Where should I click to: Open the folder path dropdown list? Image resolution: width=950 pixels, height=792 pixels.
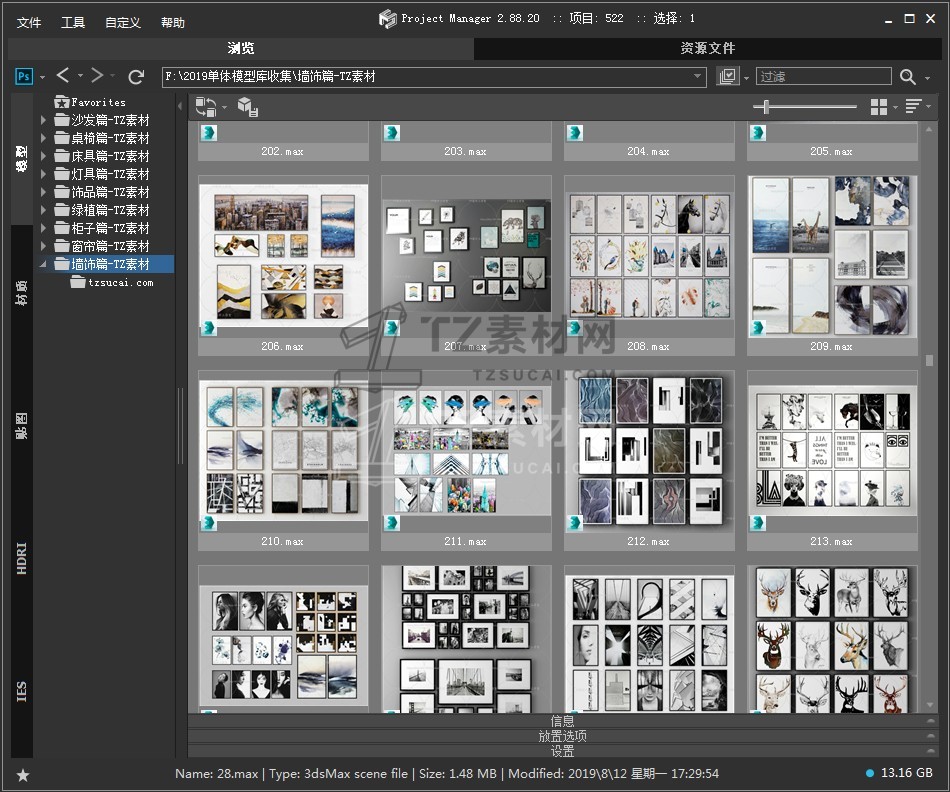coord(698,76)
